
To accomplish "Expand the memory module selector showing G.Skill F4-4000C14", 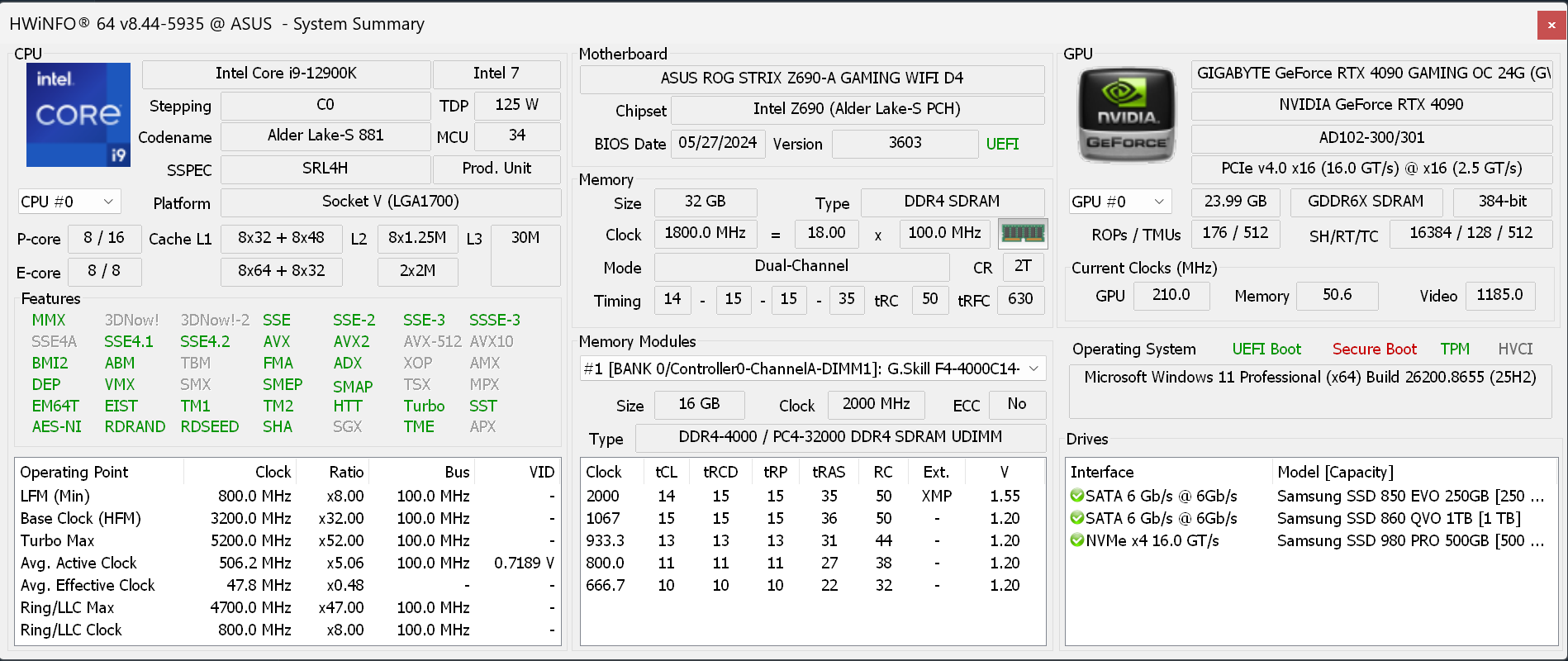I will [813, 369].
